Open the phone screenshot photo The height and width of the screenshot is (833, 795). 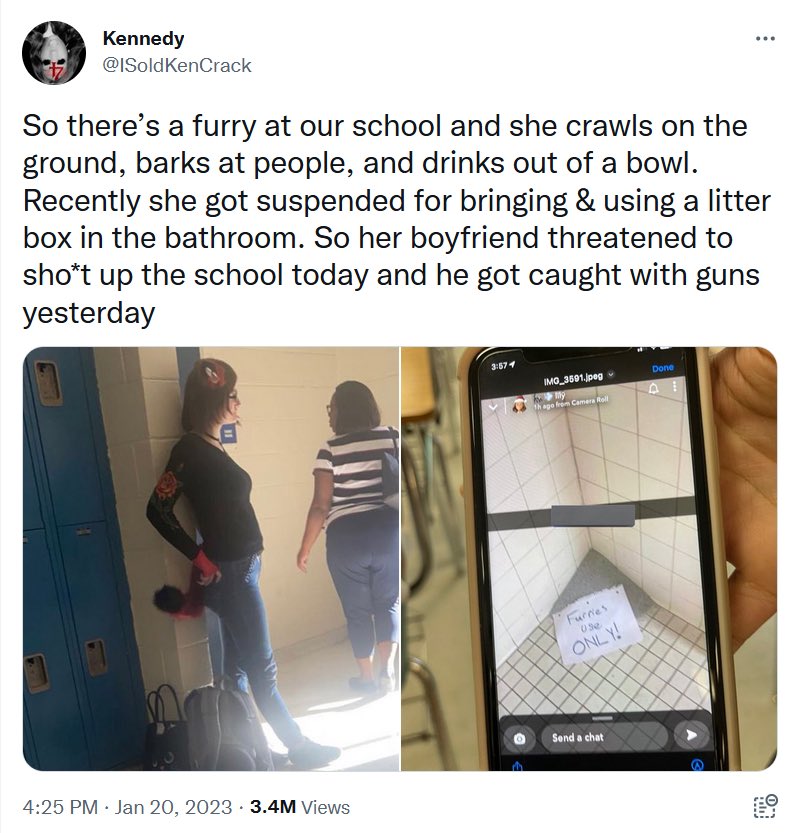coord(589,558)
